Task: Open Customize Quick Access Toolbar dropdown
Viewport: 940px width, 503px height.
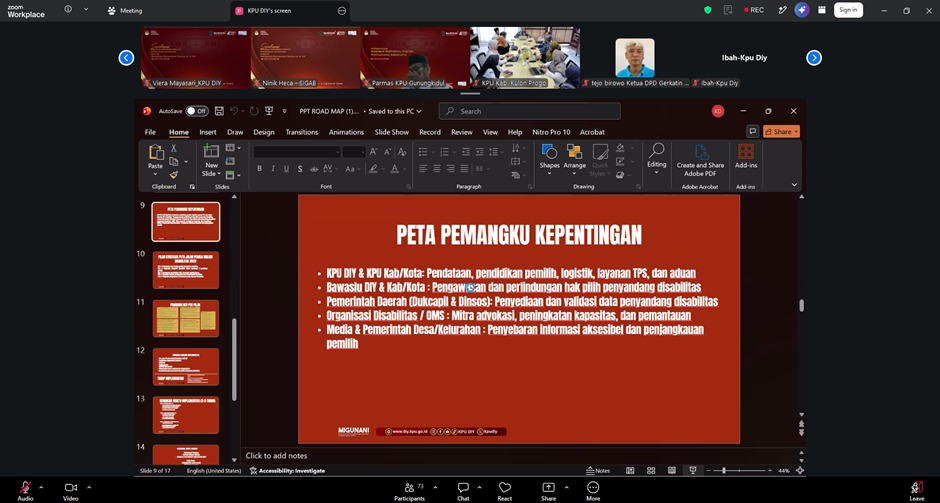Action: (284, 111)
